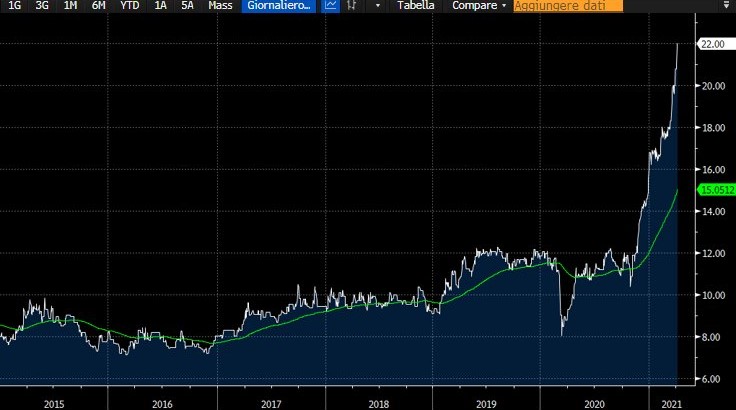Click the toolbar options arrow at far right
This screenshot has height=410, width=736.
(727, 6)
